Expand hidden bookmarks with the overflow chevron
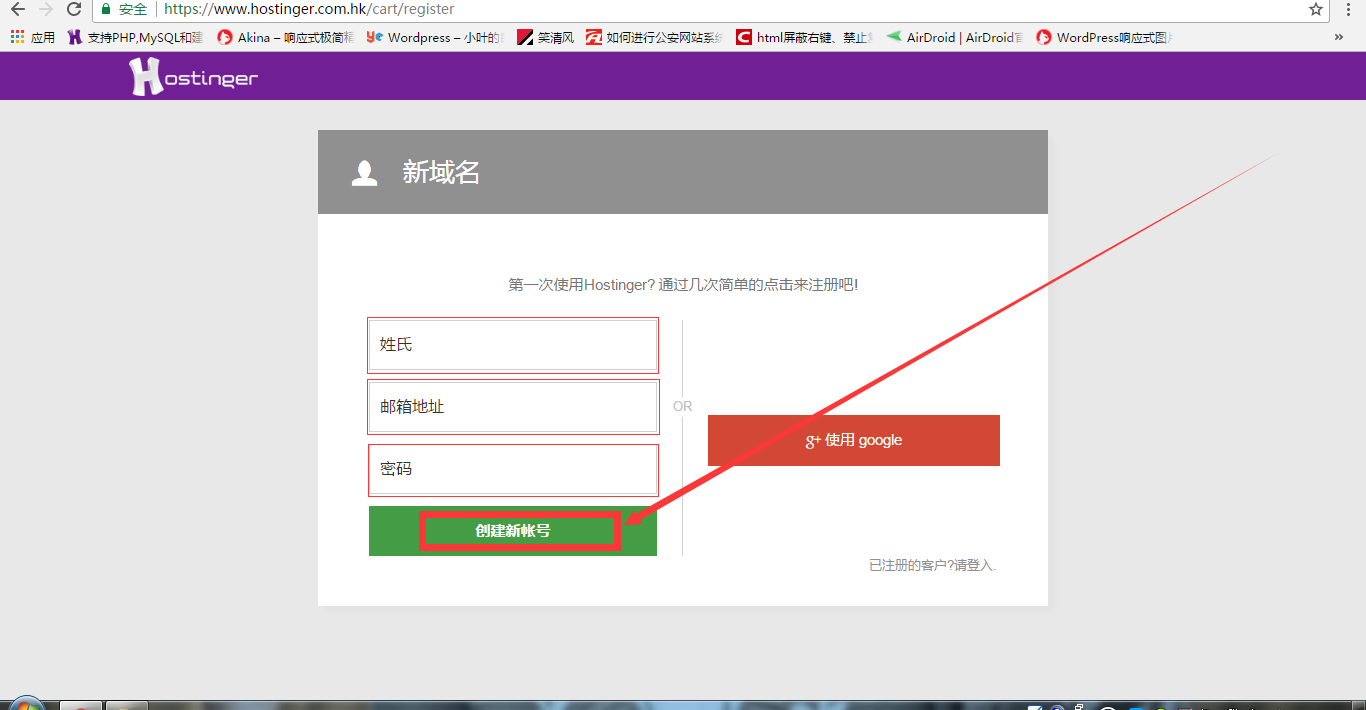The width and height of the screenshot is (1366, 710). point(1339,37)
